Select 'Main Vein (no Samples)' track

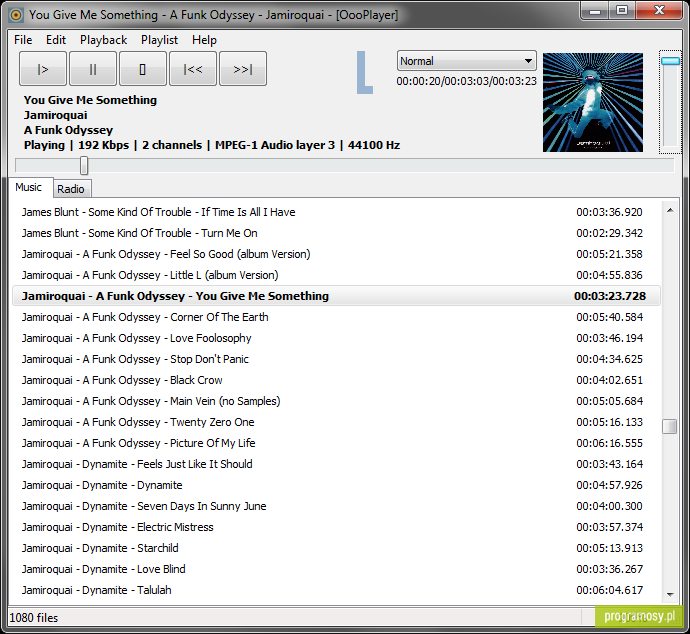tap(336, 401)
